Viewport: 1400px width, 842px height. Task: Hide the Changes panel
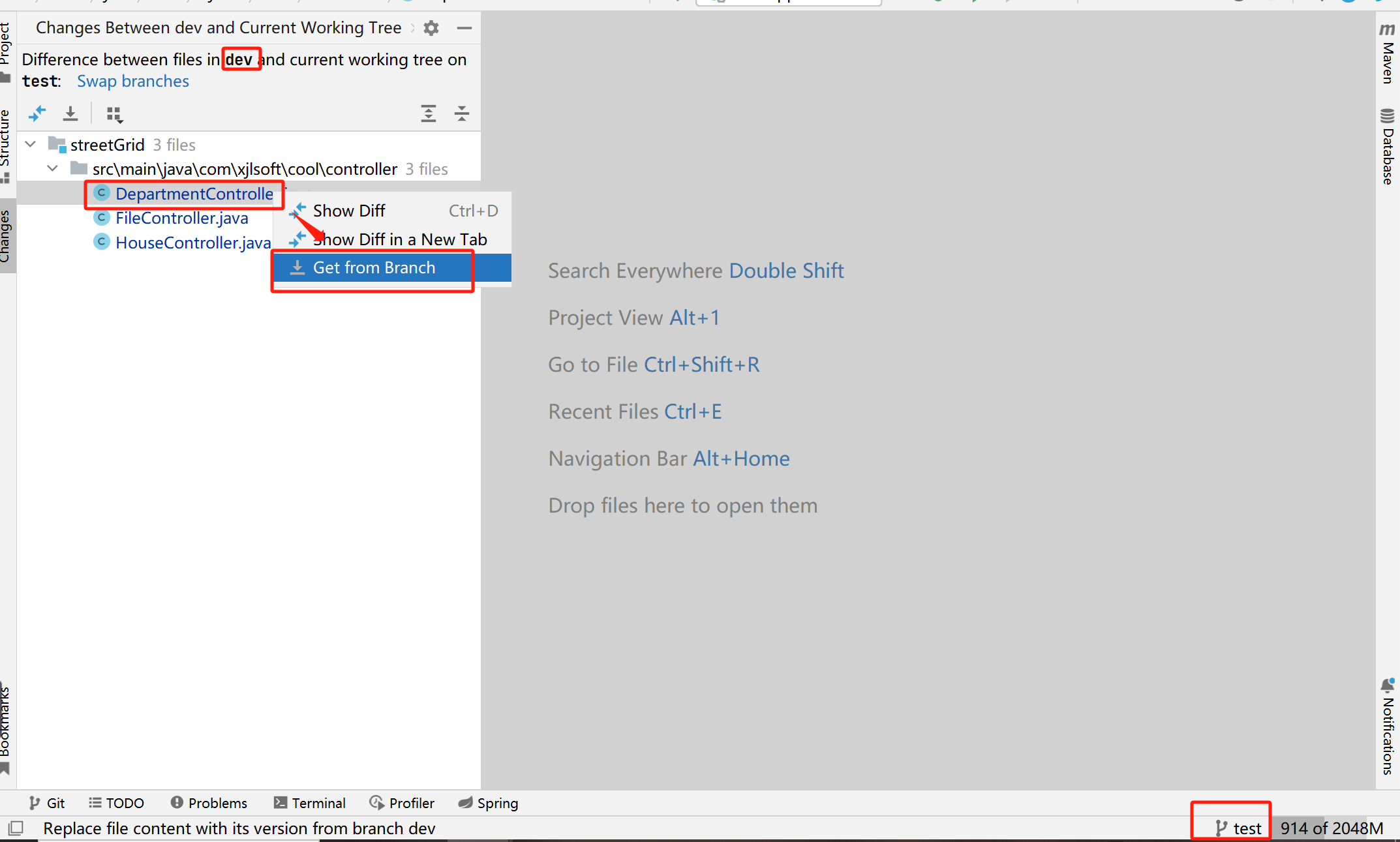coord(464,28)
